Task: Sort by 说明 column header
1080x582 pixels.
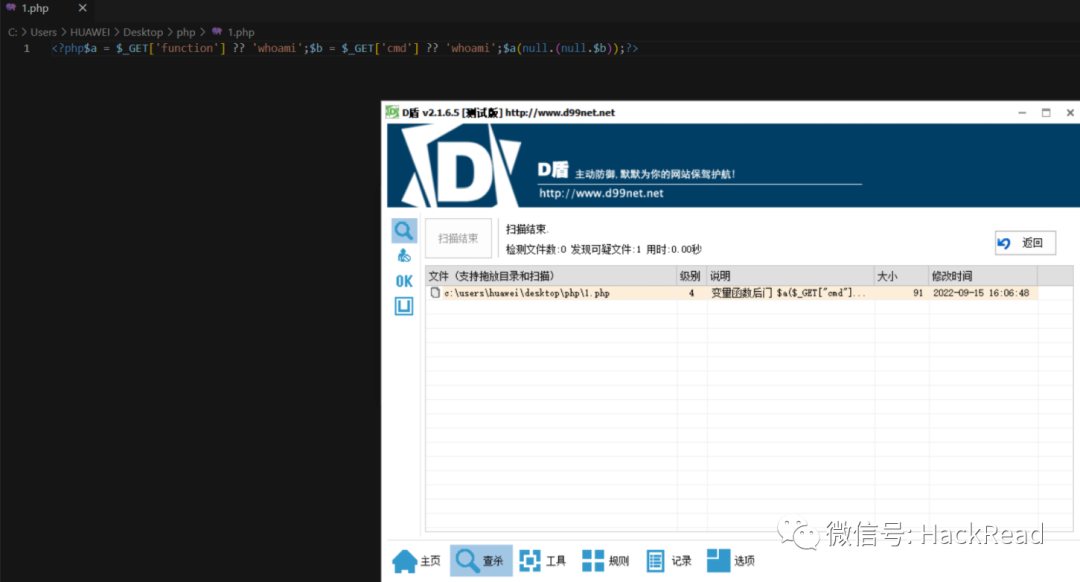Action: pos(791,276)
